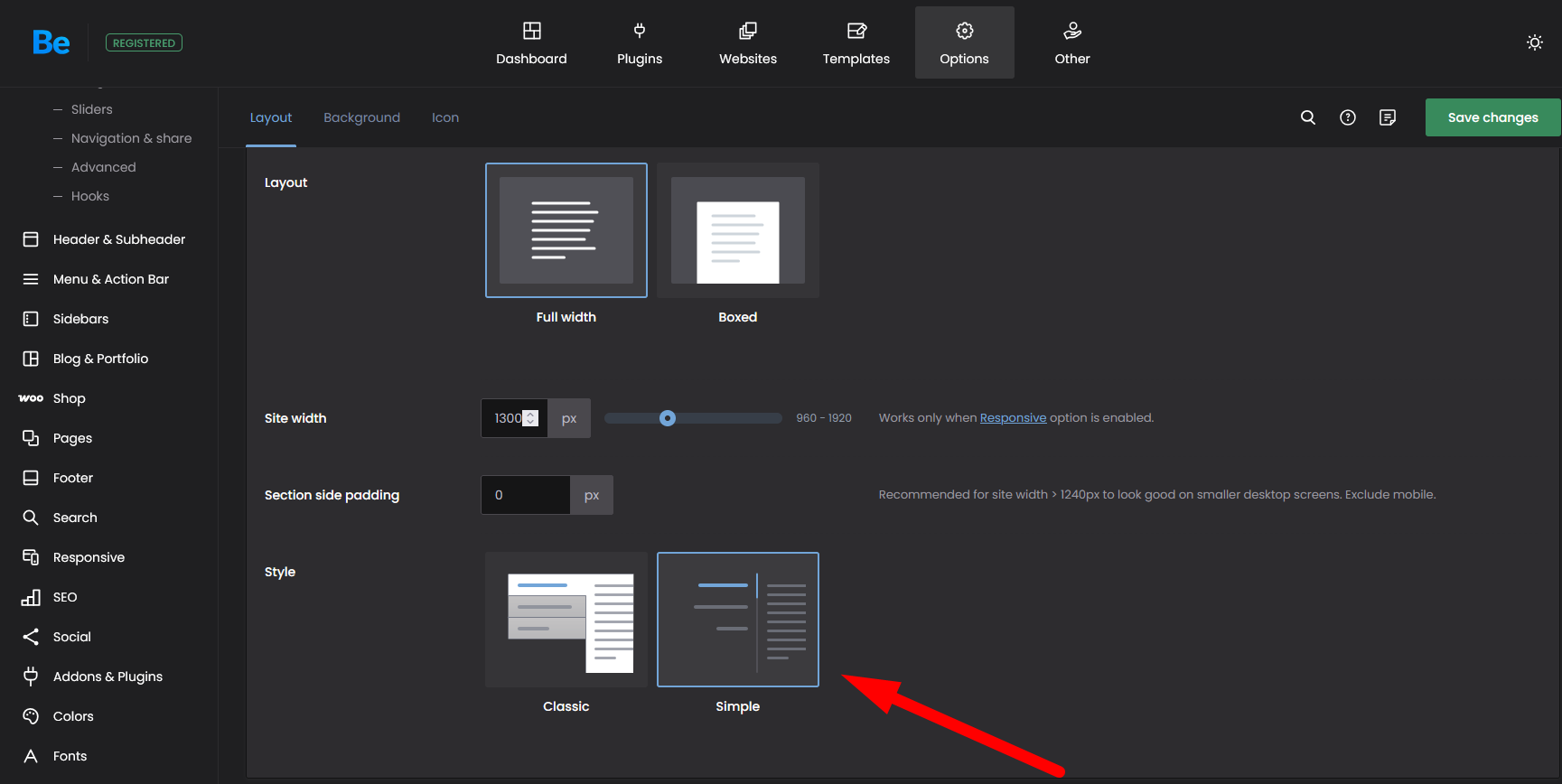Viewport: 1562px width, 784px height.
Task: Expand the Menu & Action Bar section
Action: [110, 279]
